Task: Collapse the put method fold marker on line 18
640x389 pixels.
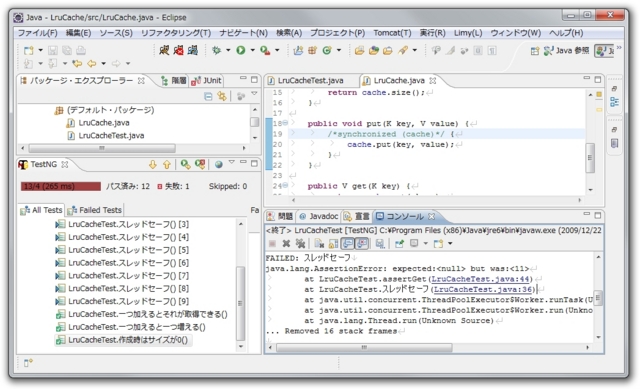Action: pyautogui.click(x=285, y=123)
